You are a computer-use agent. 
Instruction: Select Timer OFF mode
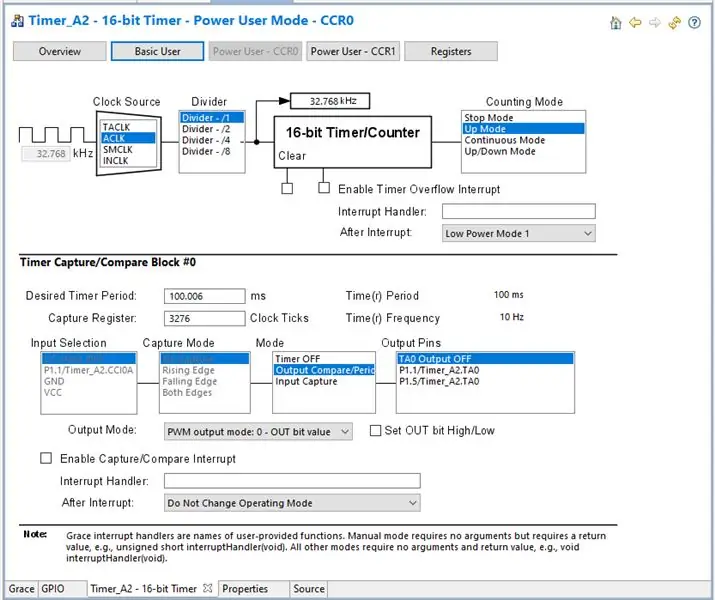(x=324, y=359)
